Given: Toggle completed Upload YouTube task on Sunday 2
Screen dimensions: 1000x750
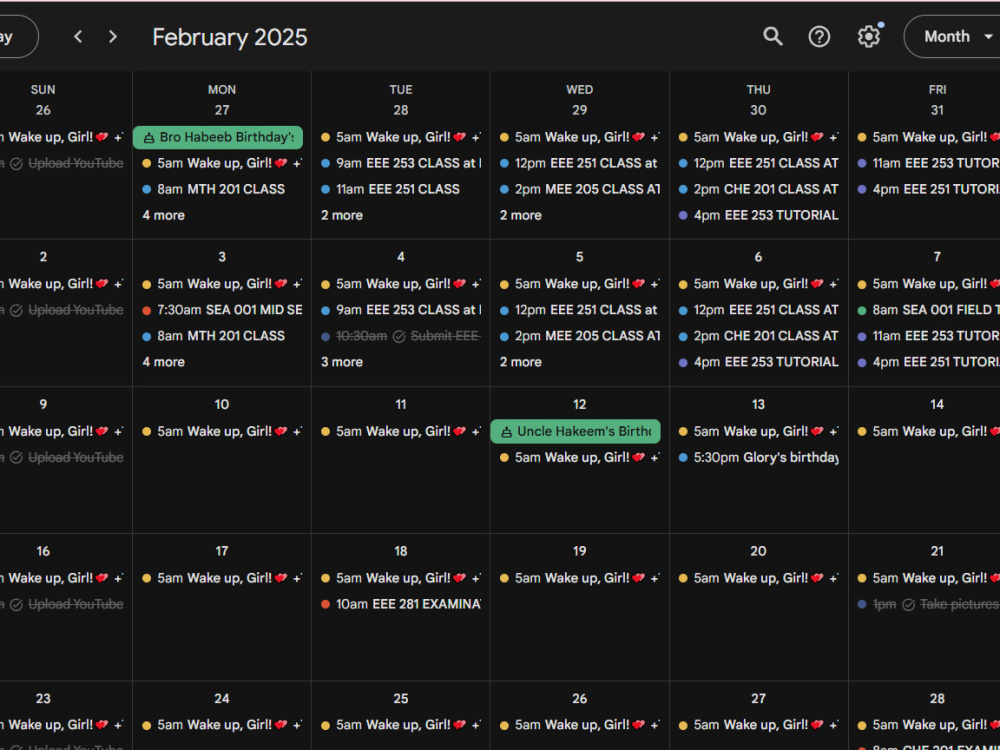Looking at the screenshot, I should coord(17,311).
